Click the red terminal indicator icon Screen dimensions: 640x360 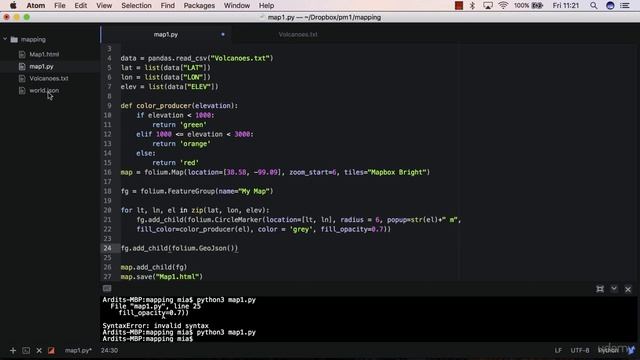tap(51, 351)
